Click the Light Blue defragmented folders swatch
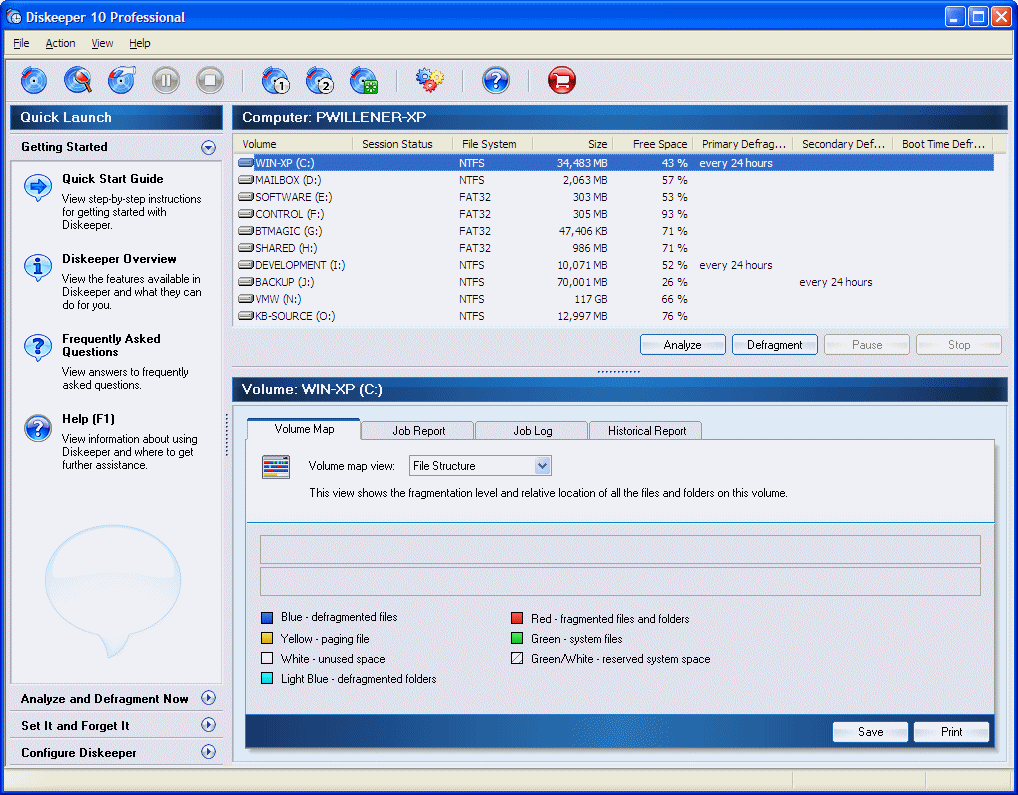 point(267,678)
